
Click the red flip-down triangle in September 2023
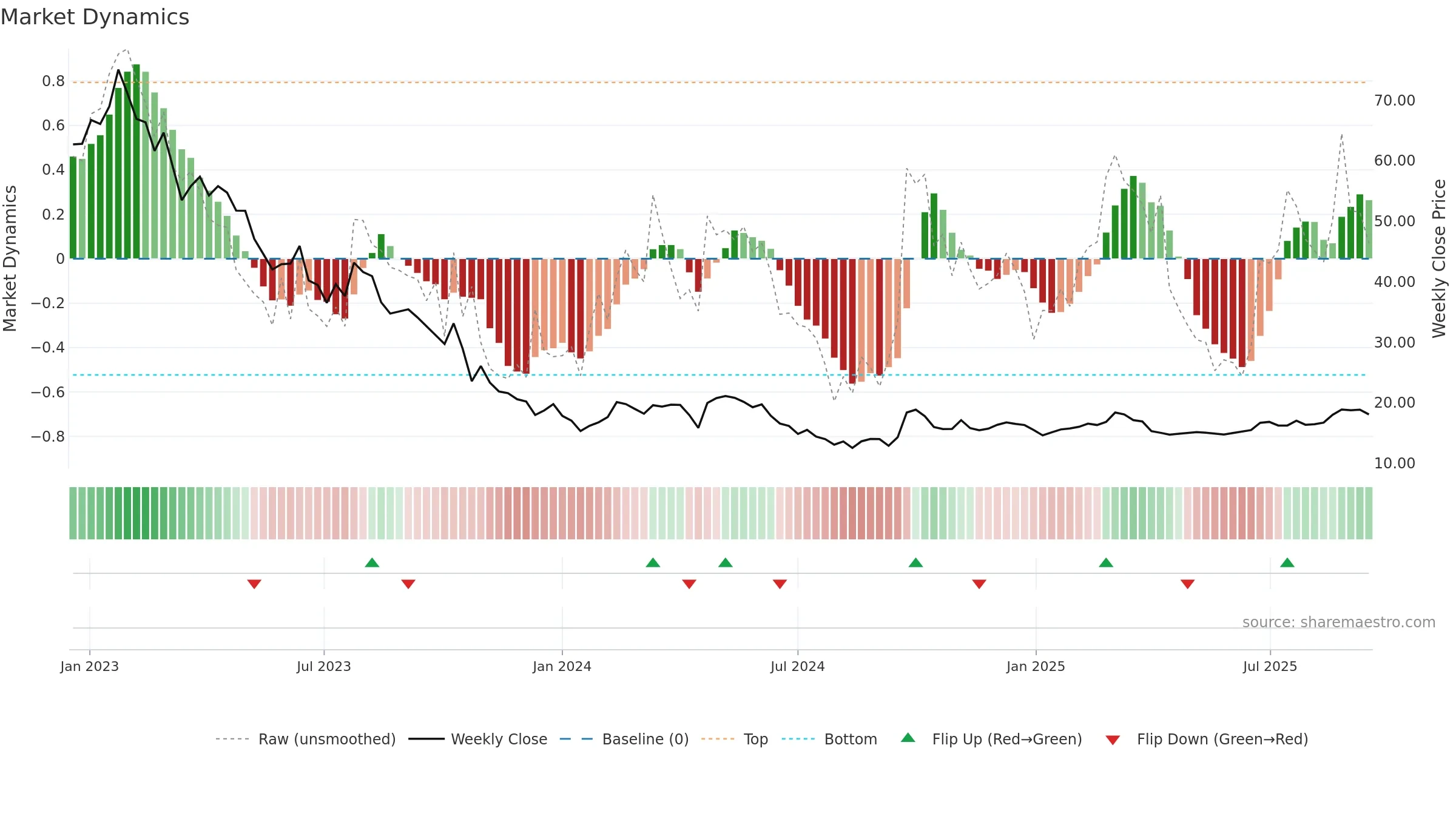(408, 584)
